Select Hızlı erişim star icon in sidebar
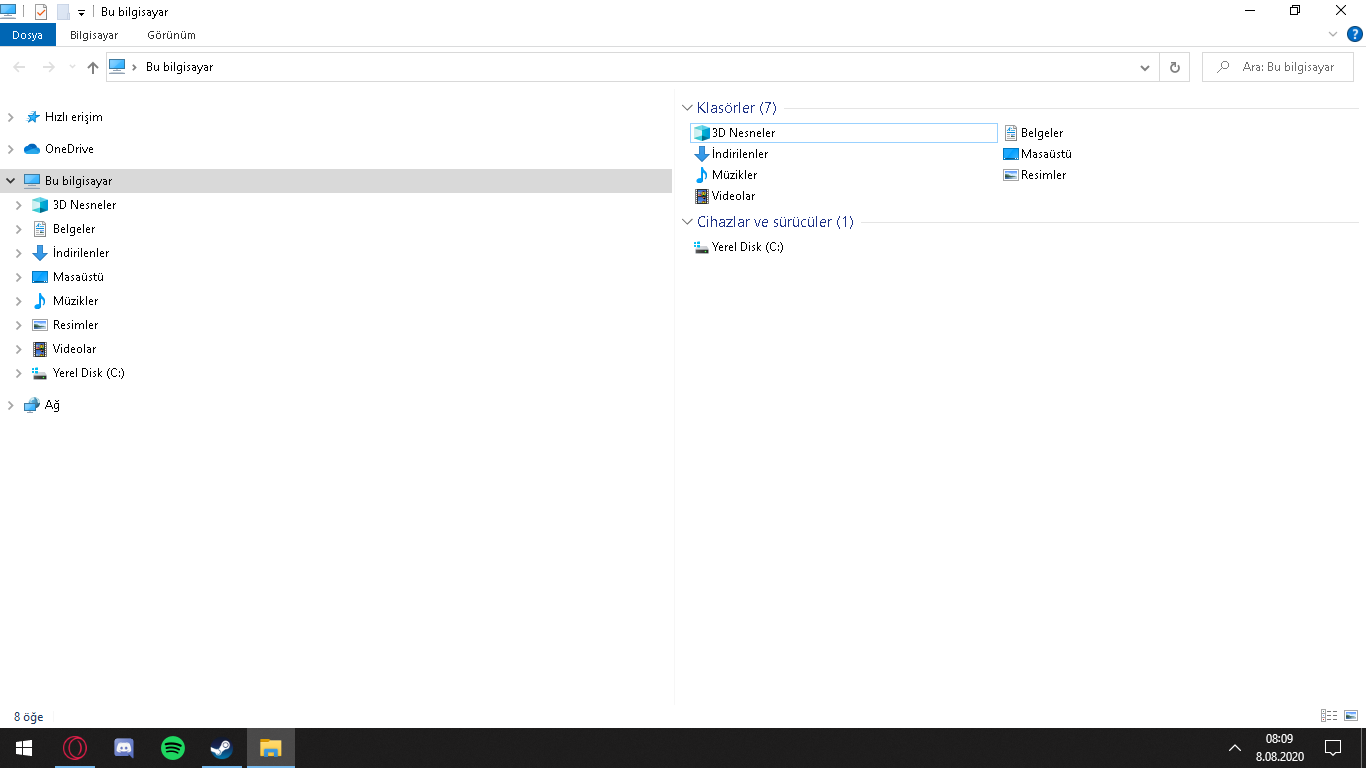 pyautogui.click(x=32, y=117)
